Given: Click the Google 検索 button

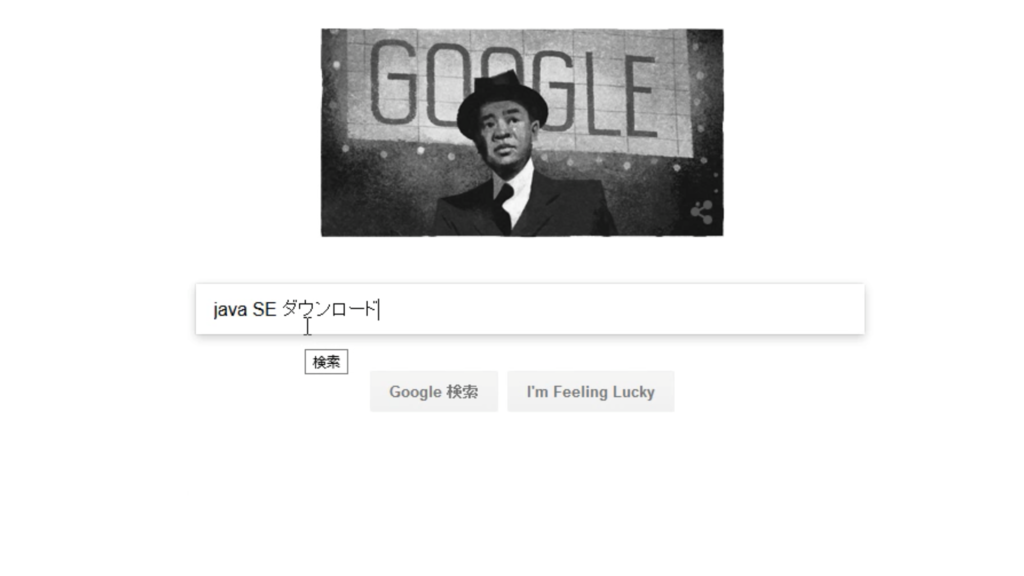Looking at the screenshot, I should [x=434, y=392].
